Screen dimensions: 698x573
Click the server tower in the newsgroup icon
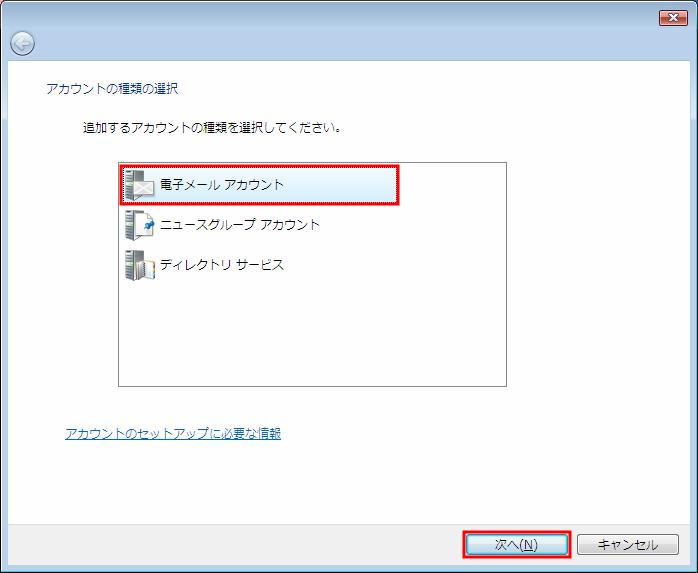(131, 225)
